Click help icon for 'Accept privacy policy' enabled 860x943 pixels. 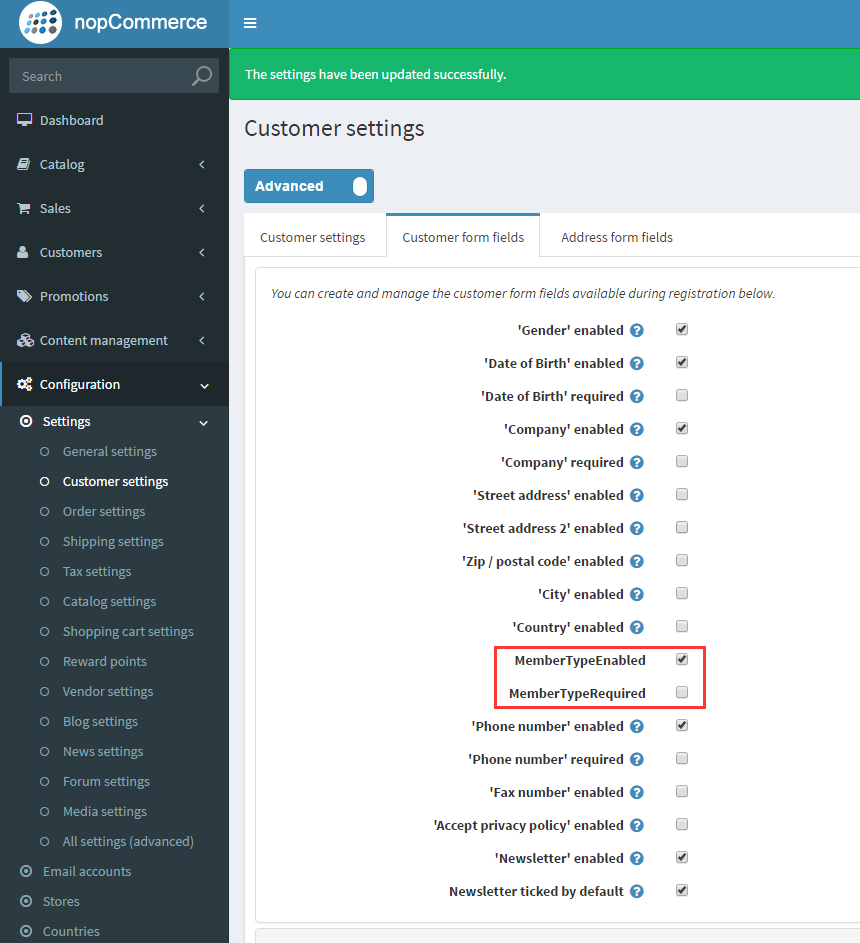(637, 825)
